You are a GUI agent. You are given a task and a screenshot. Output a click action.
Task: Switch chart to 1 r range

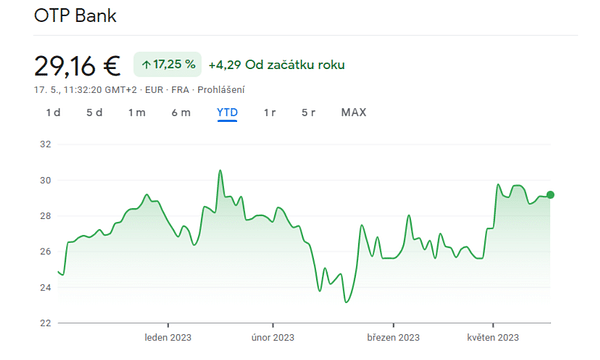269,112
